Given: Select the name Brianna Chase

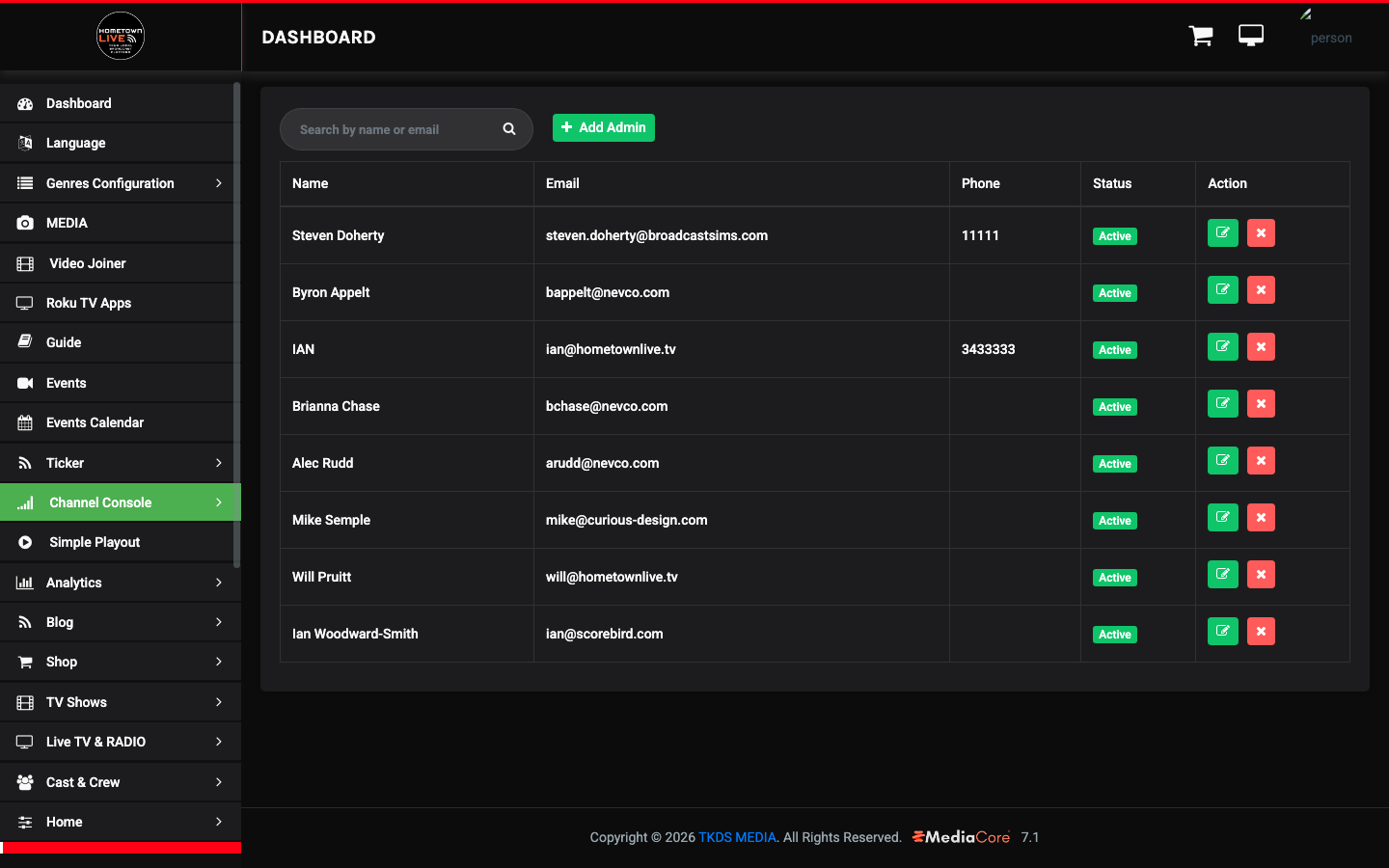Looking at the screenshot, I should pos(336,406).
